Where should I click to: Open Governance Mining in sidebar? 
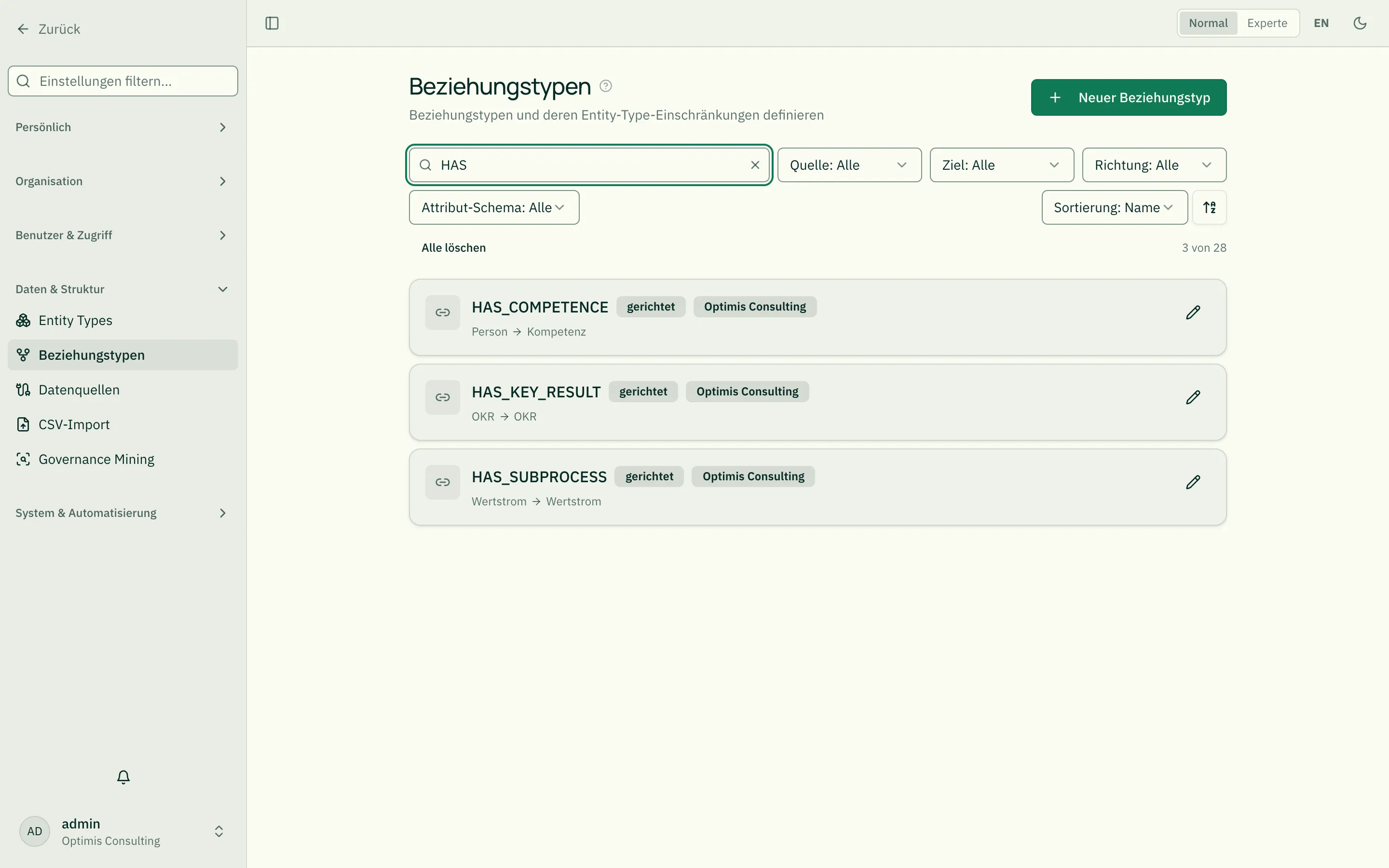point(122,459)
